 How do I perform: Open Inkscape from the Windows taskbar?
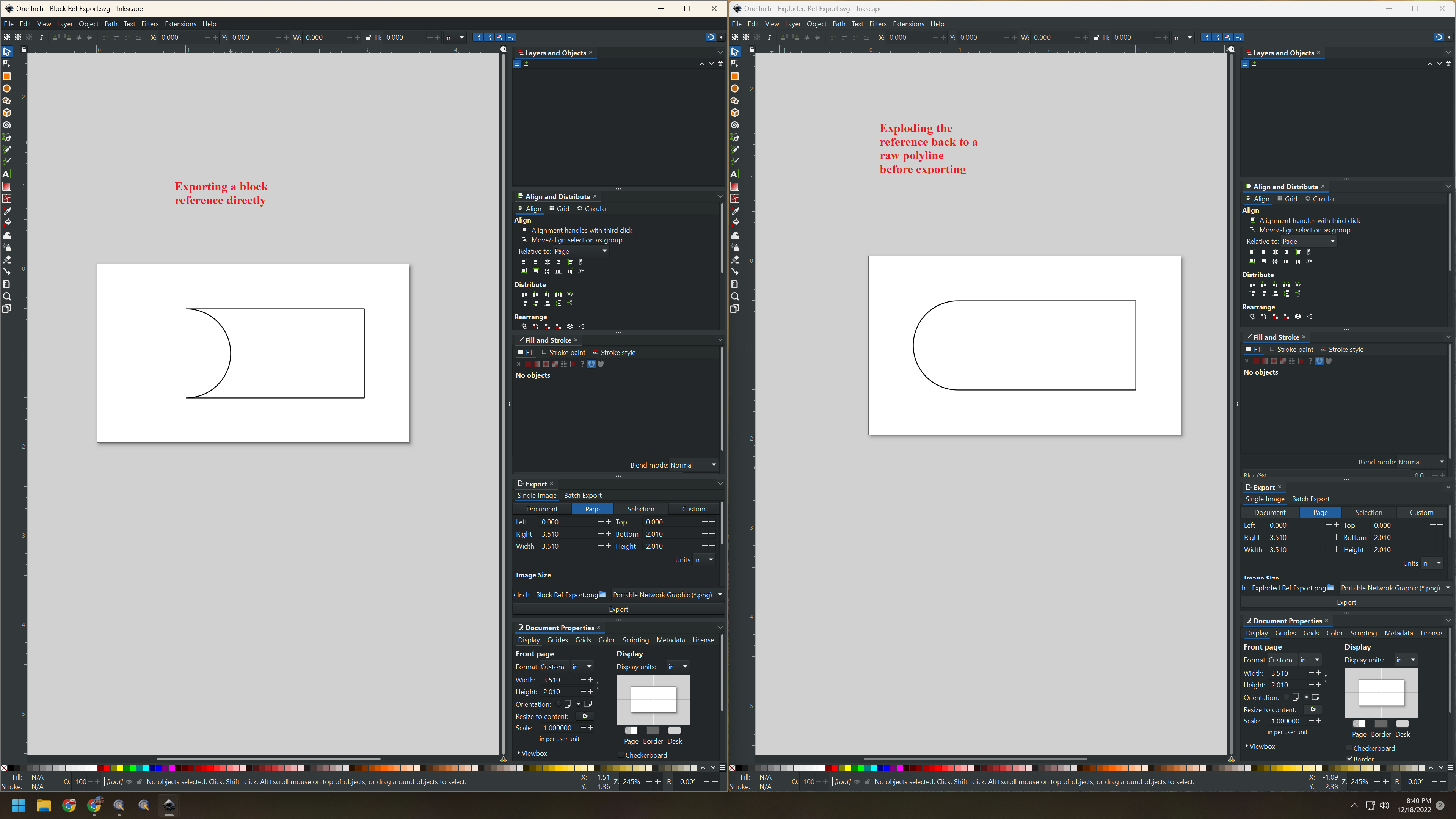(169, 805)
